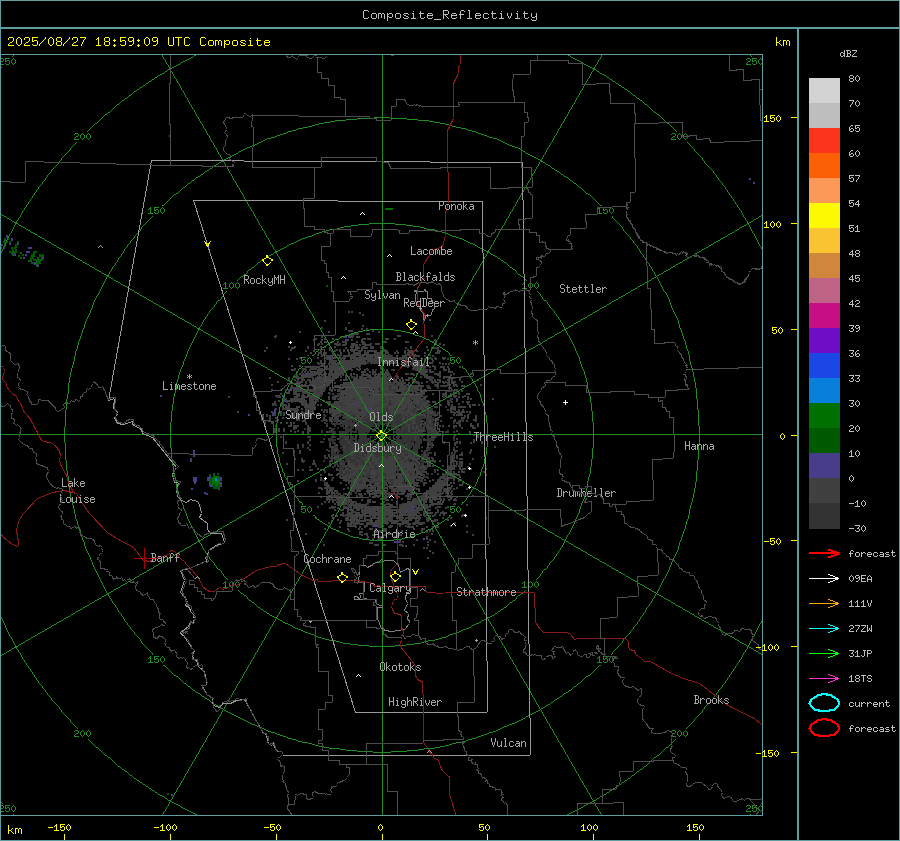Click the asterisk marker above Limestone
The width and height of the screenshot is (900, 841).
point(189,377)
